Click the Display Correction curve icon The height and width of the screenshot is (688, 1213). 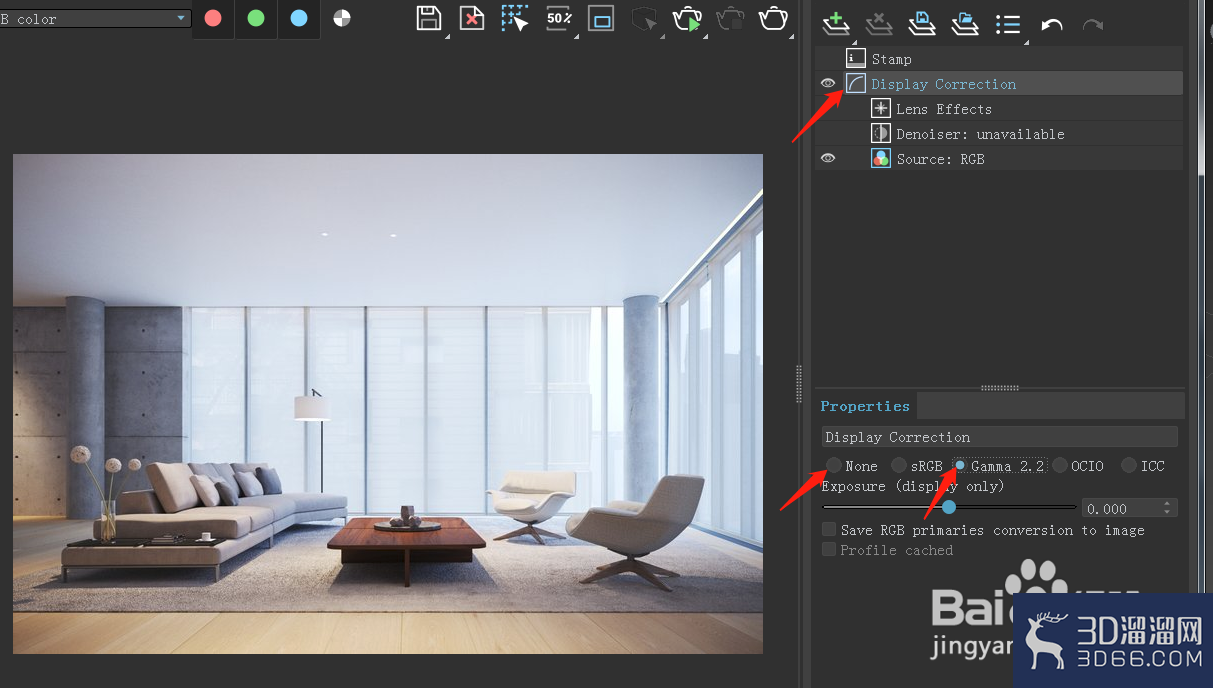tap(856, 84)
